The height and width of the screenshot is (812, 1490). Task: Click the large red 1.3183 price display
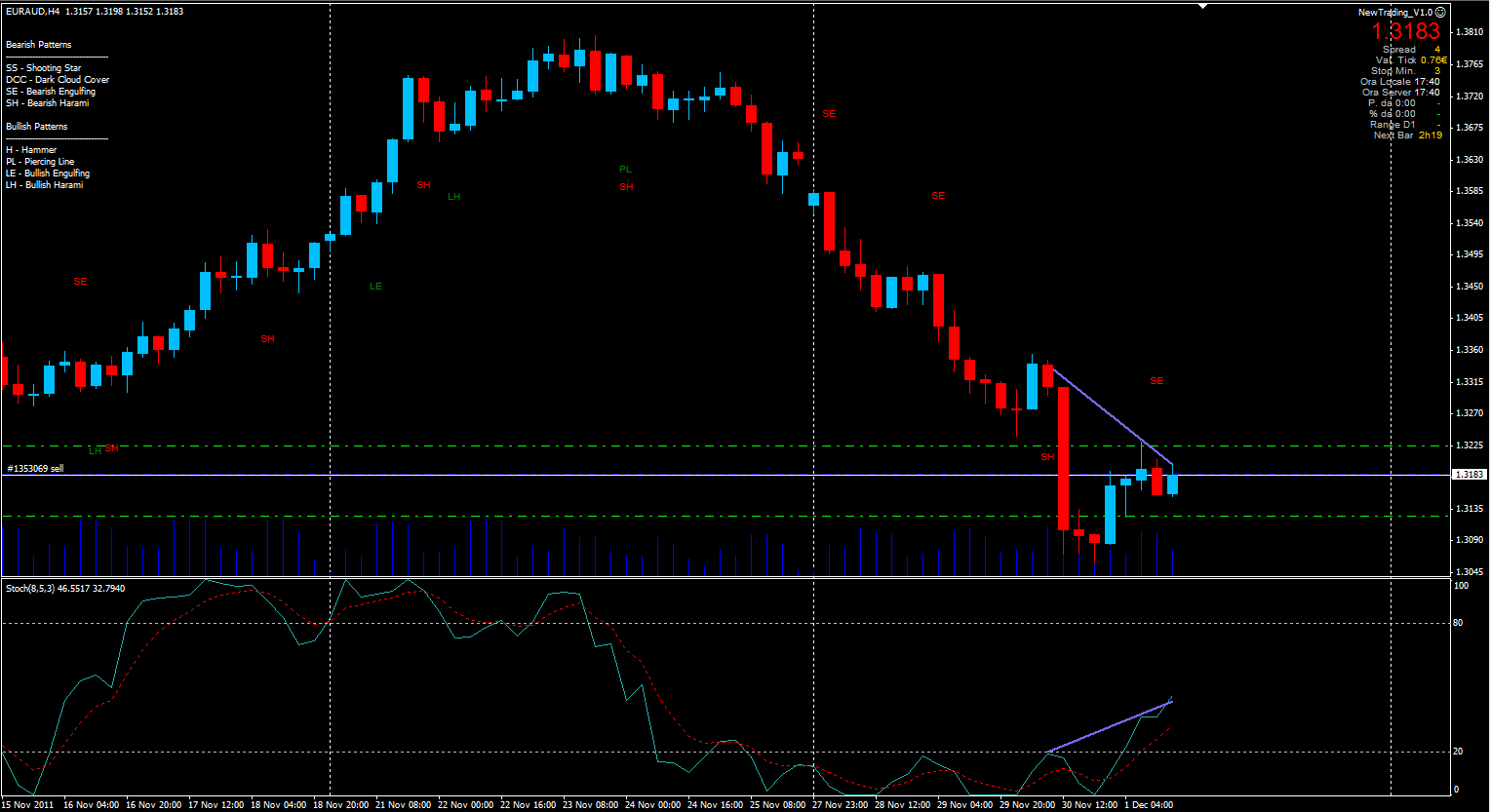tap(1406, 31)
